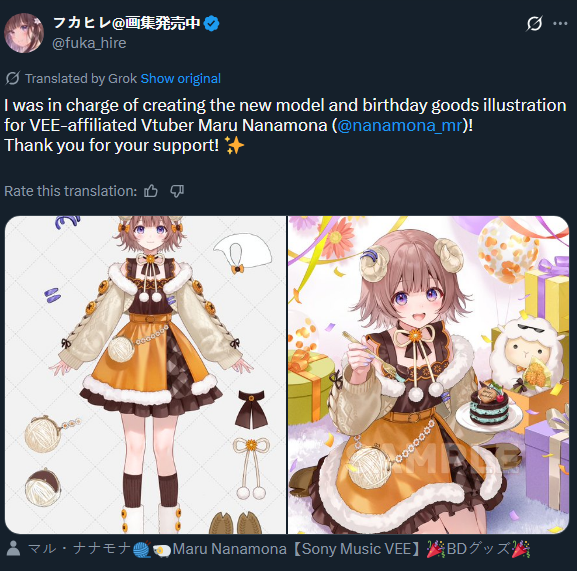Open the fuka_hire profile avatar

click(24, 33)
